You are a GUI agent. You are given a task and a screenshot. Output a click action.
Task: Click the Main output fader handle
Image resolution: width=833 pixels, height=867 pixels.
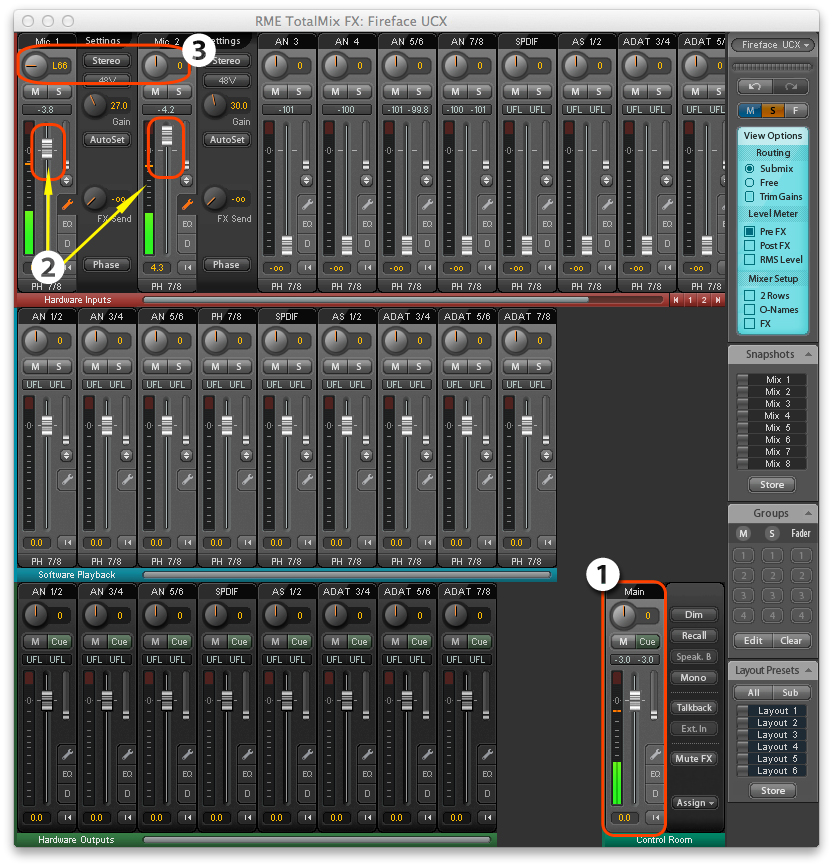coord(633,699)
